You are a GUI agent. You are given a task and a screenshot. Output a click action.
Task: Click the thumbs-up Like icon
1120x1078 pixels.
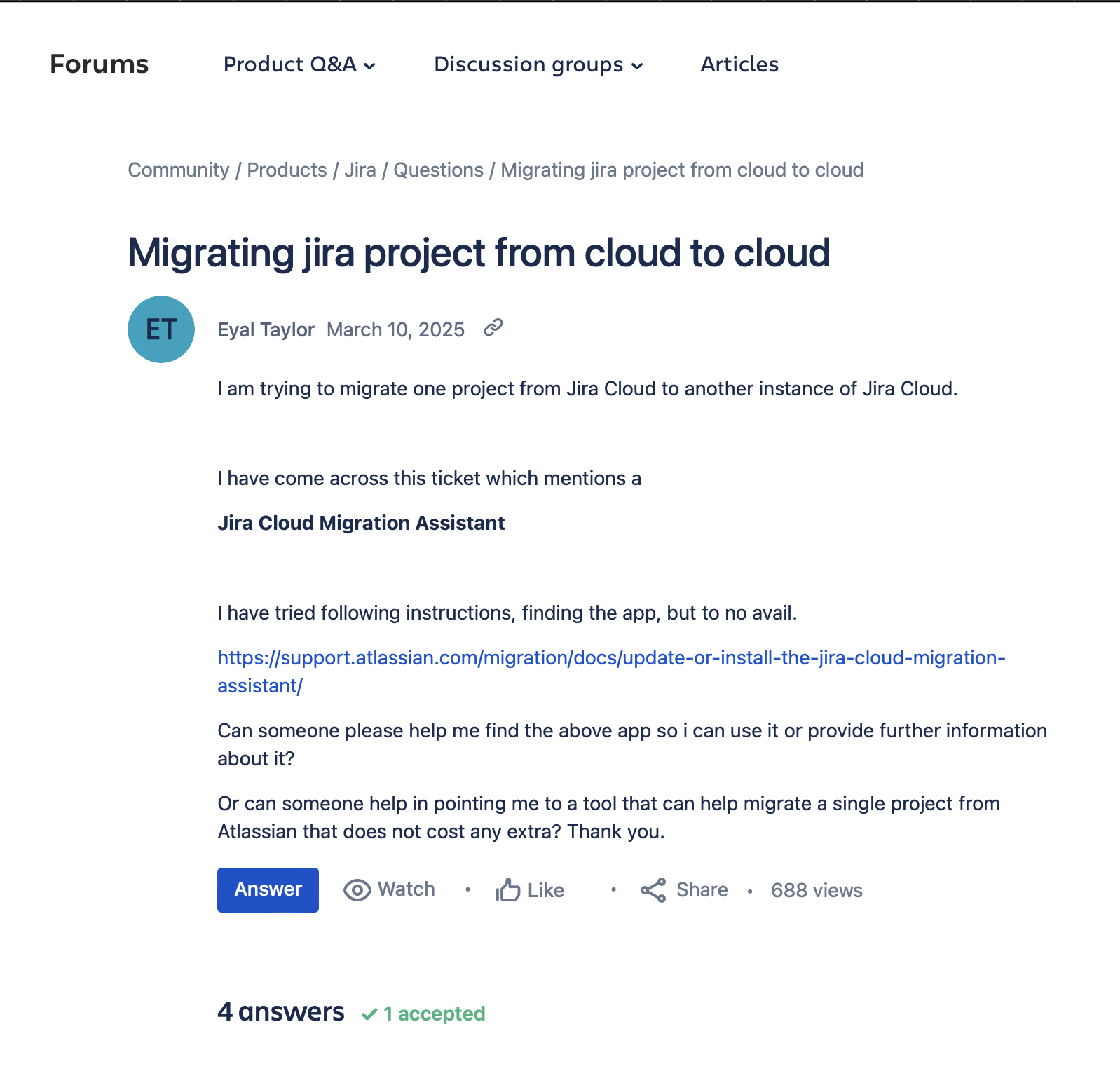508,890
